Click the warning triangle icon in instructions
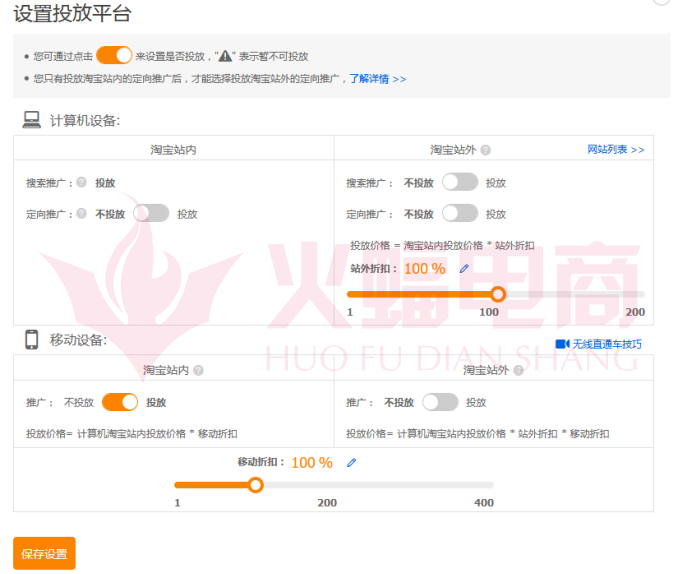Screen dimensions: 679x574 coord(225,56)
